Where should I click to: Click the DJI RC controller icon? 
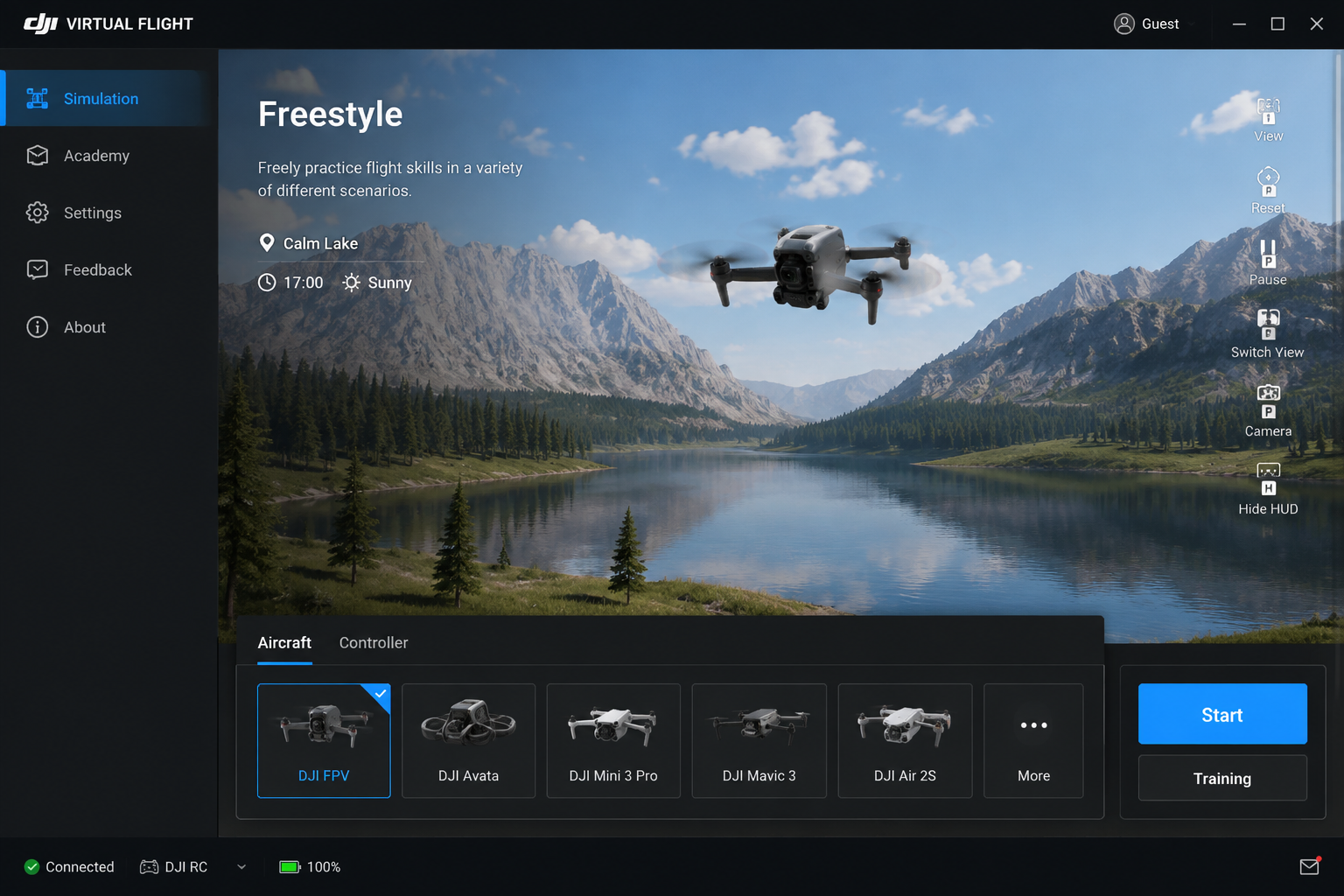[150, 867]
